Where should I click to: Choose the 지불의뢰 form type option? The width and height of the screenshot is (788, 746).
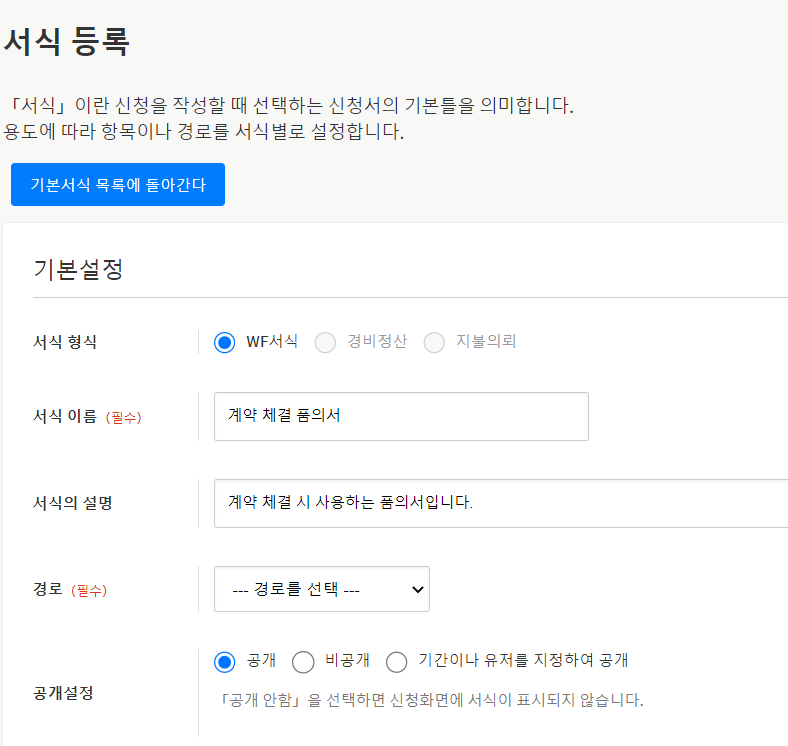coord(434,342)
